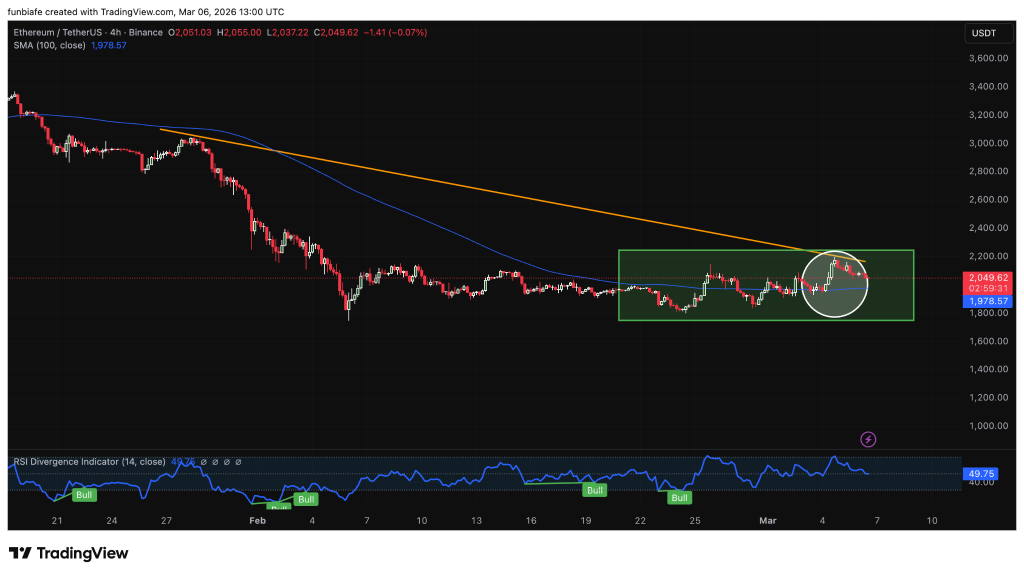
Task: Click the Bull label near the 25th
Action: (680, 497)
